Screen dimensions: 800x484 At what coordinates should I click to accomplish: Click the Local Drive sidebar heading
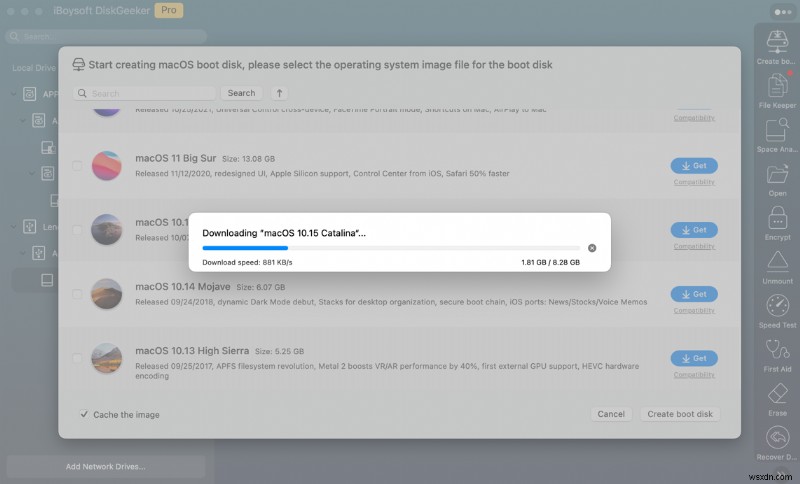pos(34,68)
